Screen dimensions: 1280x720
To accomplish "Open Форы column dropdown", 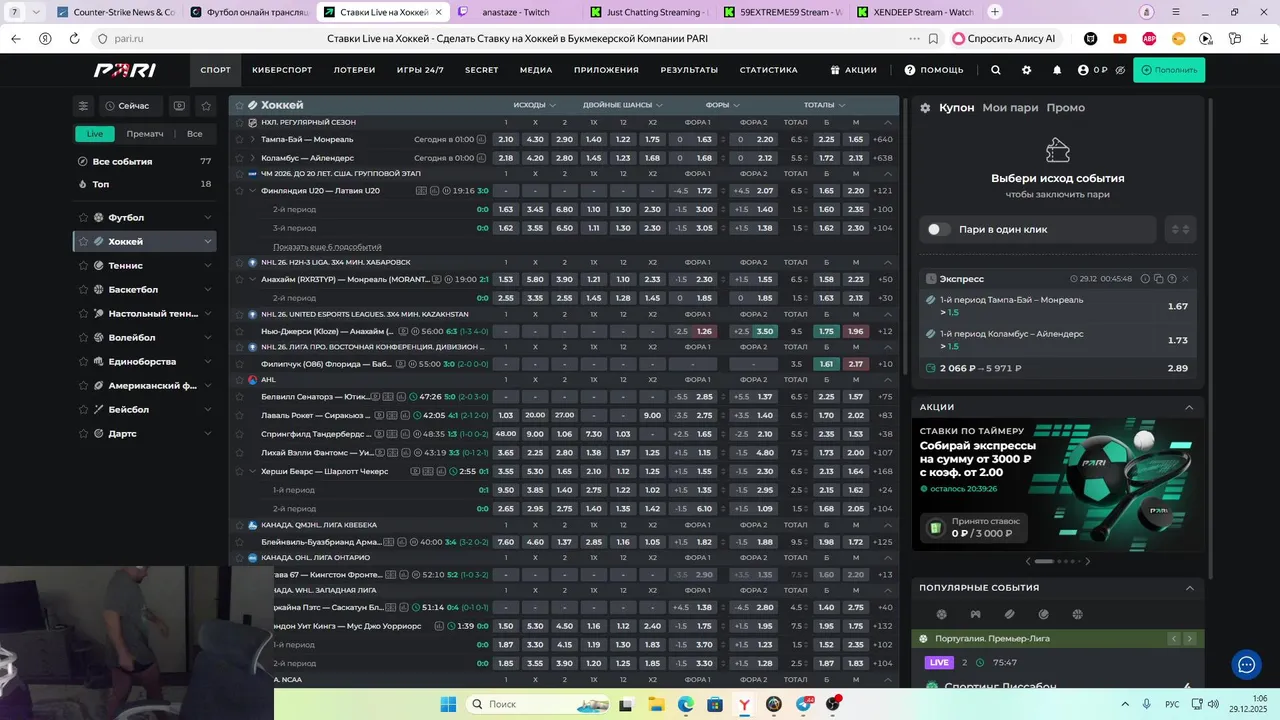I will (723, 105).
